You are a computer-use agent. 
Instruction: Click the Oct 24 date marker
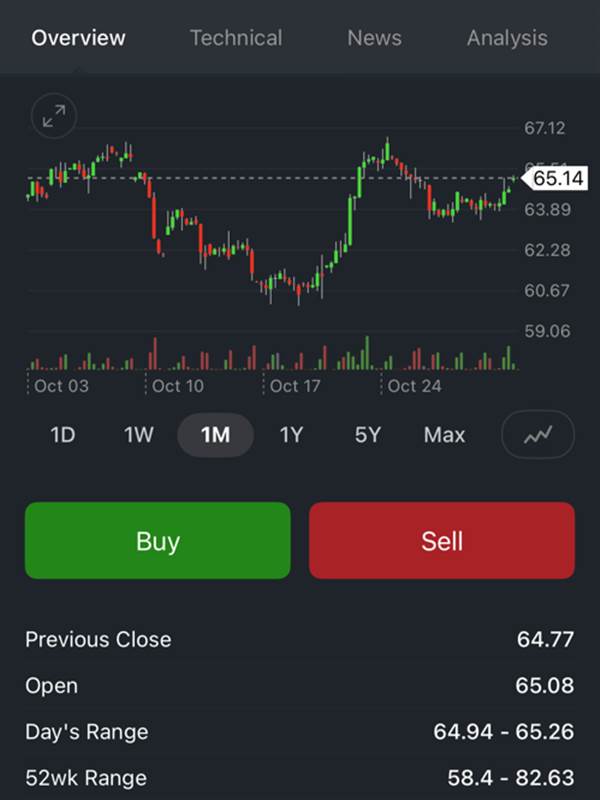[414, 386]
